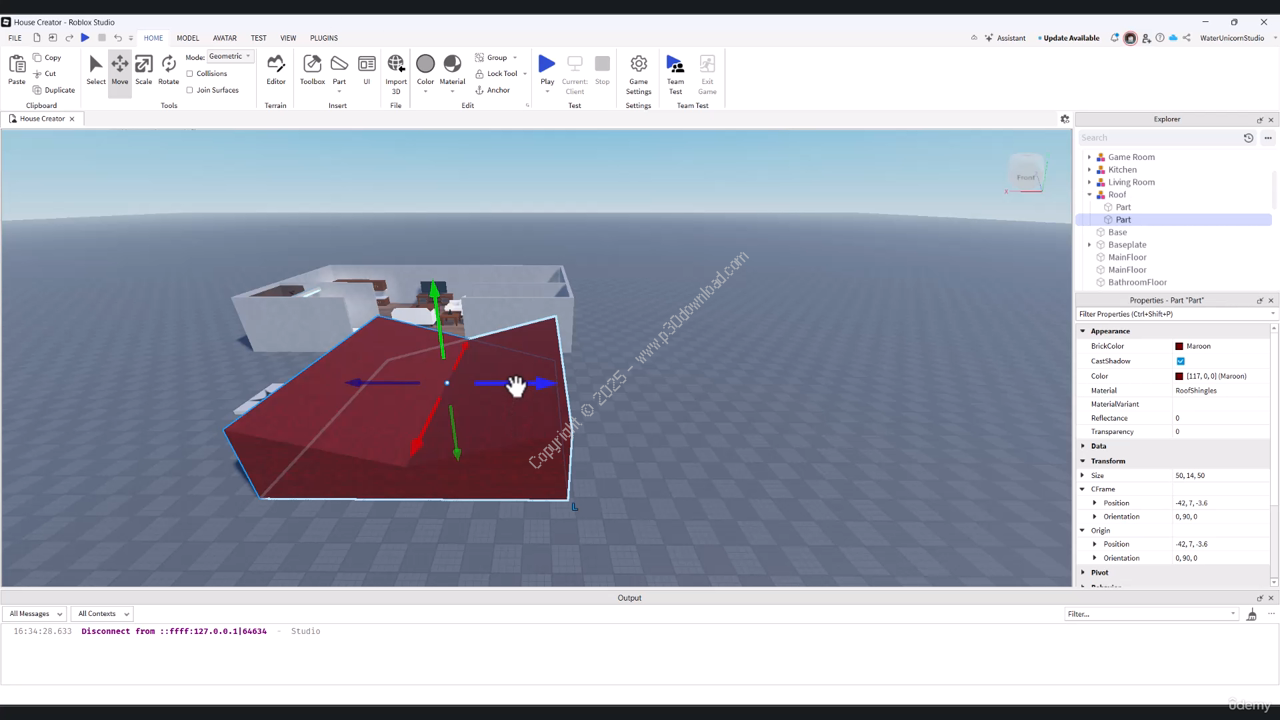Switch to the VIEW tab

pyautogui.click(x=288, y=38)
